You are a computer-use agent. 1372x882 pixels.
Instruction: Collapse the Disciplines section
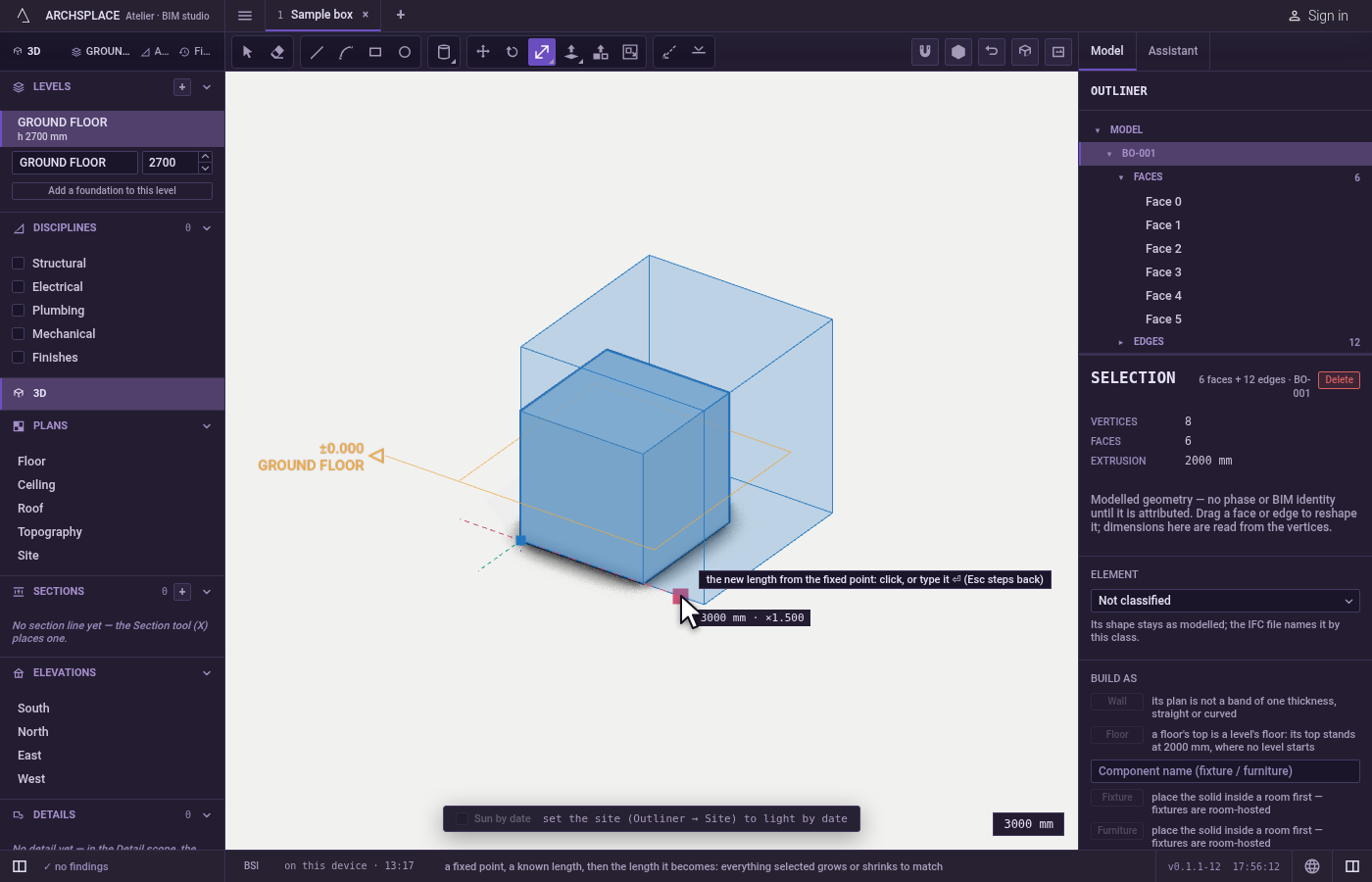pyautogui.click(x=207, y=228)
